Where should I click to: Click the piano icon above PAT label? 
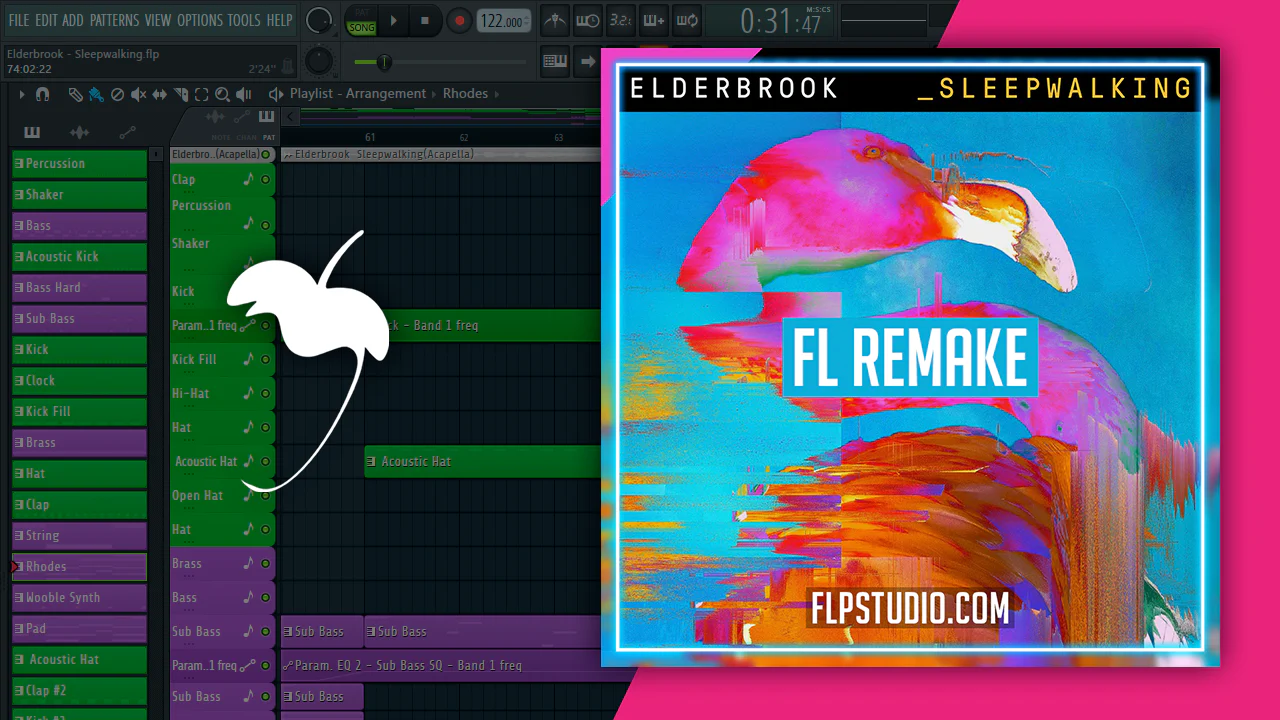coord(267,118)
